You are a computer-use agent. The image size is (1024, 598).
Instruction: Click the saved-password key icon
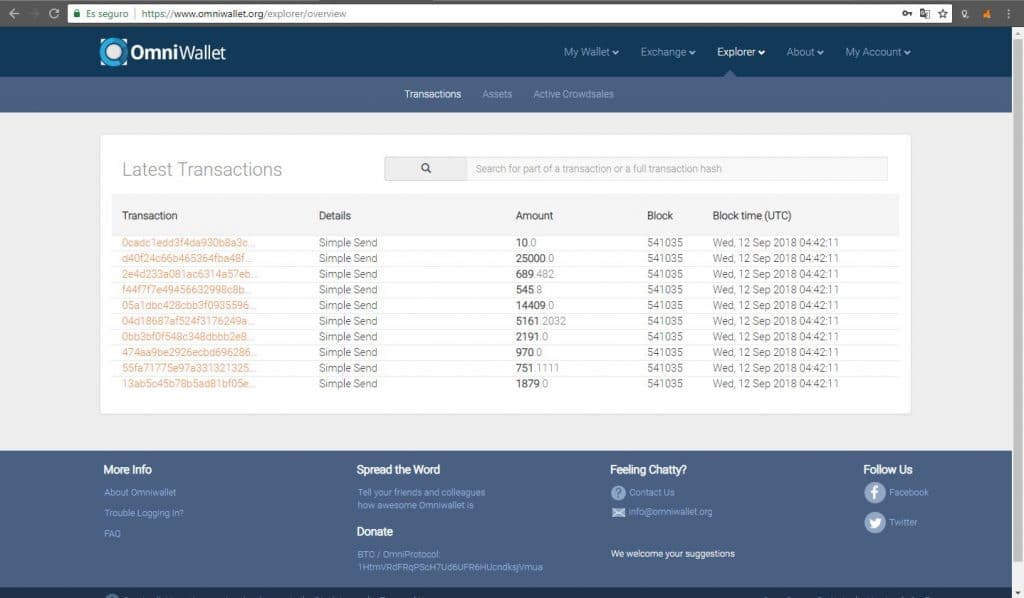pos(907,13)
